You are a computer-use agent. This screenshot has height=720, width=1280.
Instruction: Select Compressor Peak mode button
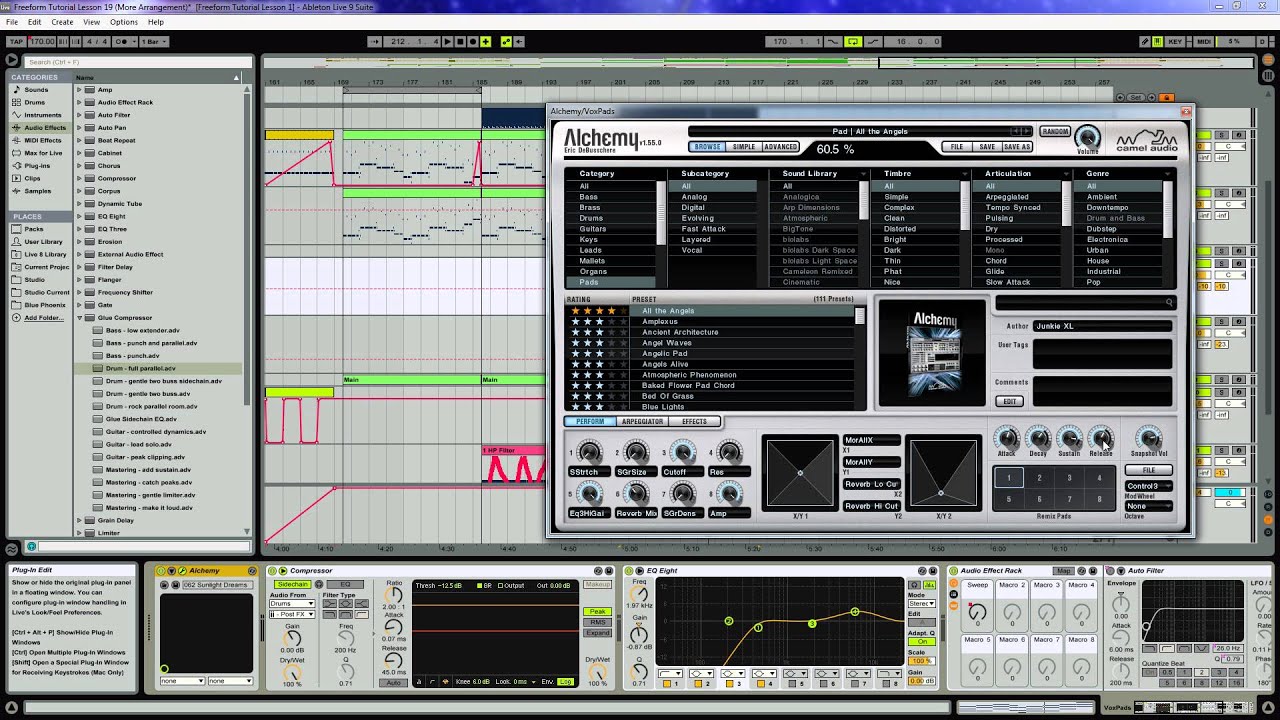click(597, 612)
